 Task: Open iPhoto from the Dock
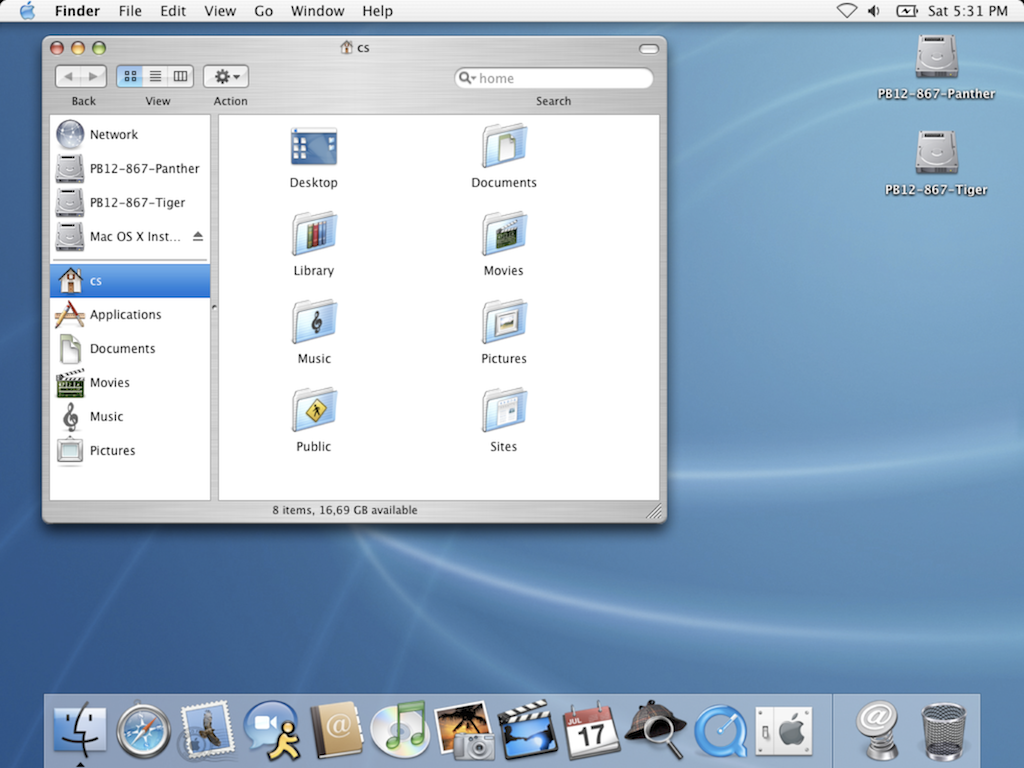pos(464,730)
